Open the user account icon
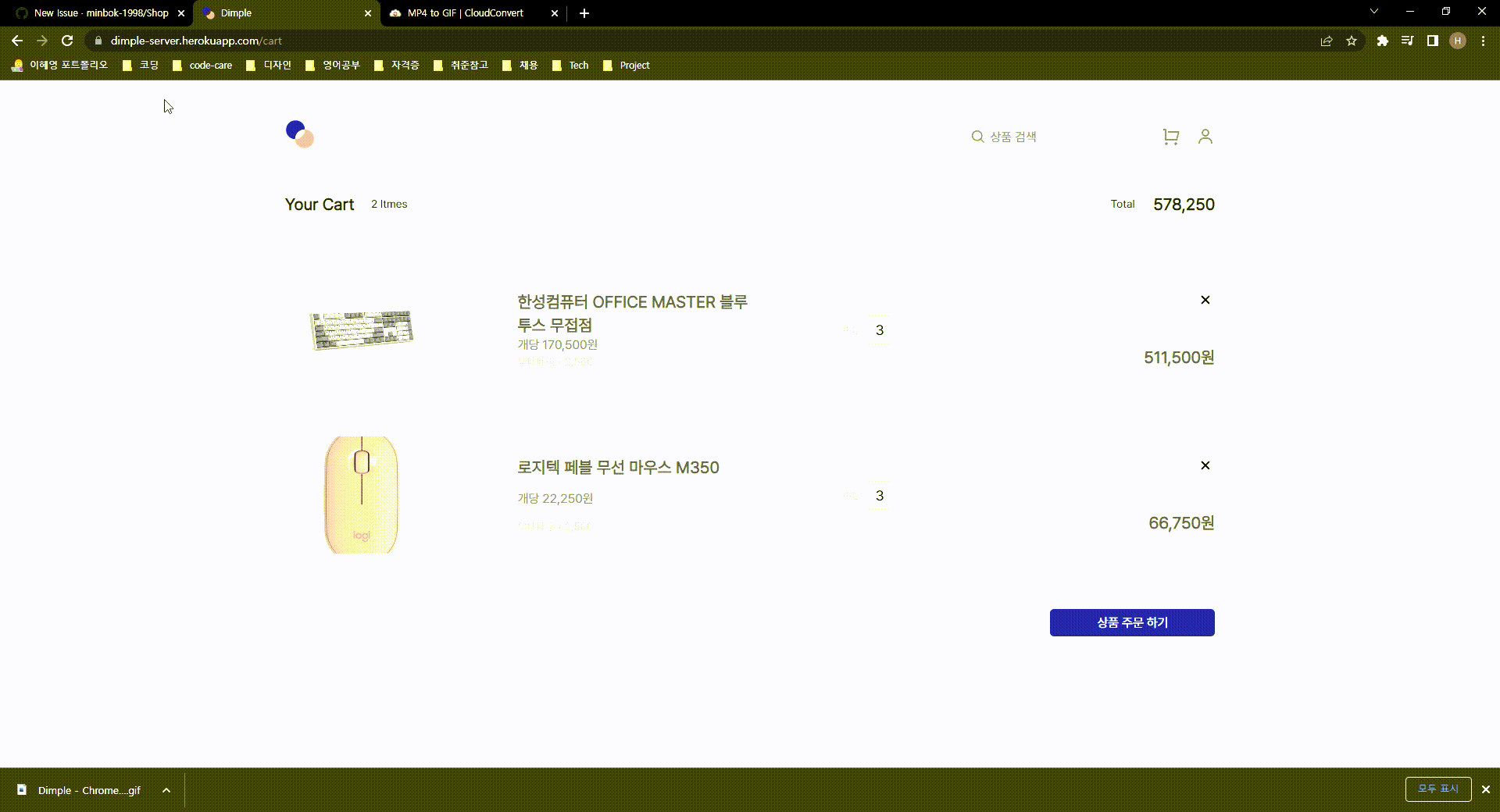Image resolution: width=1500 pixels, height=812 pixels. click(1205, 137)
